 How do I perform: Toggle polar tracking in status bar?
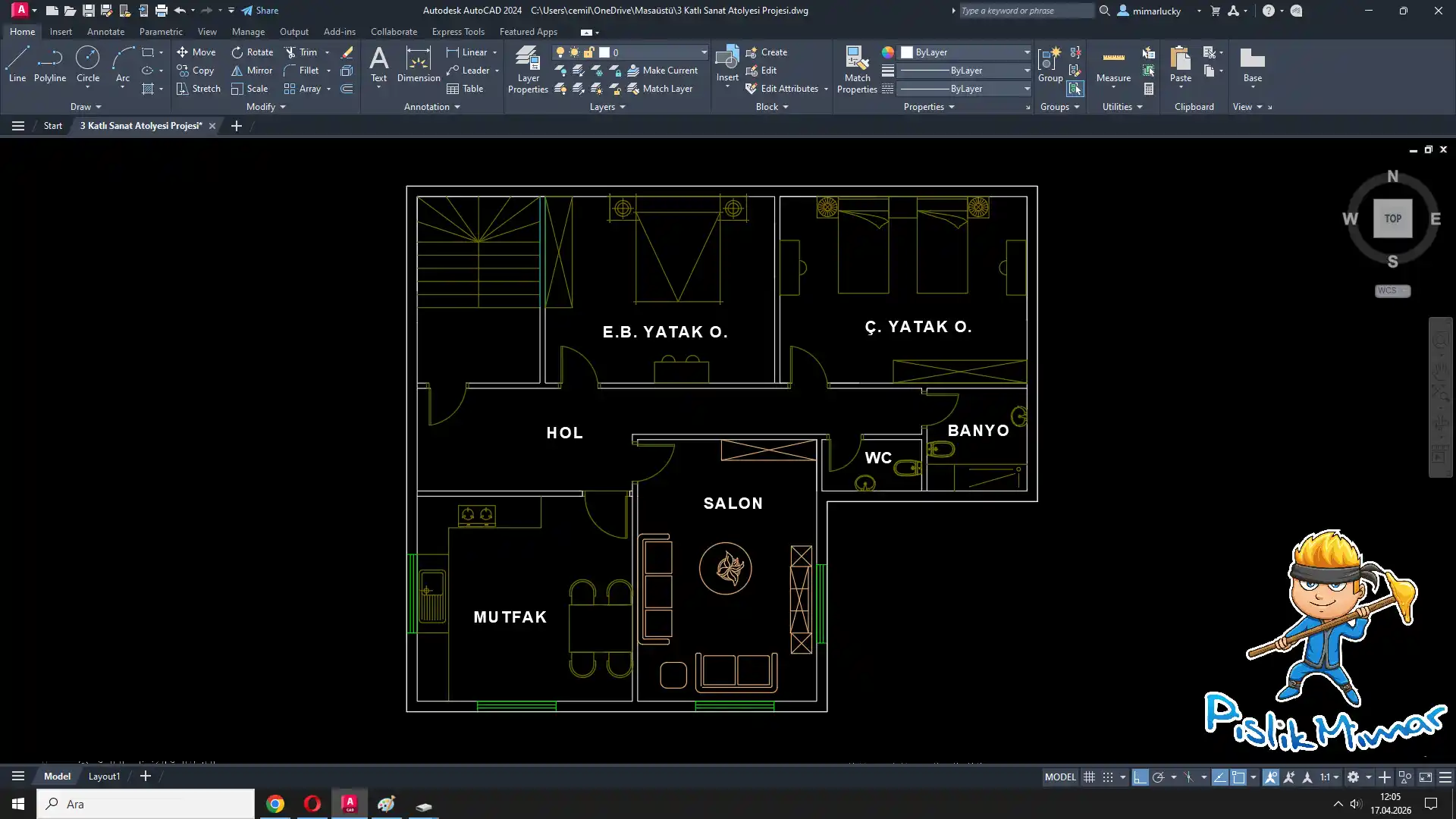point(1158,777)
